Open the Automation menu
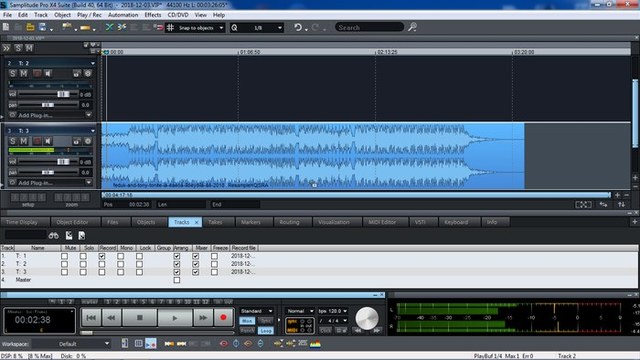This screenshot has height=360, width=640. [x=123, y=15]
